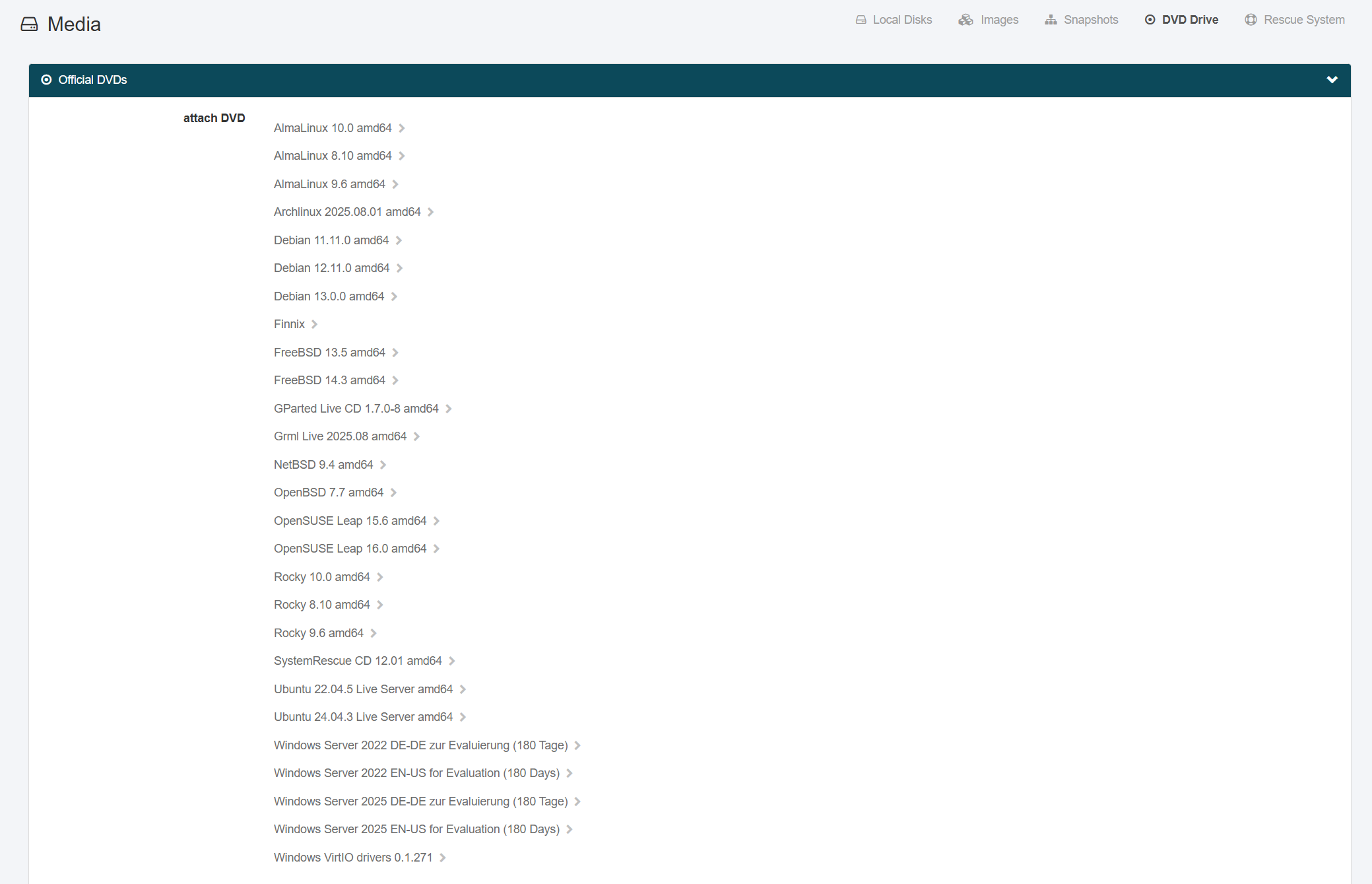1372x884 pixels.
Task: Attach AlmaLinux 8.10 amd64 DVD
Action: tap(339, 156)
